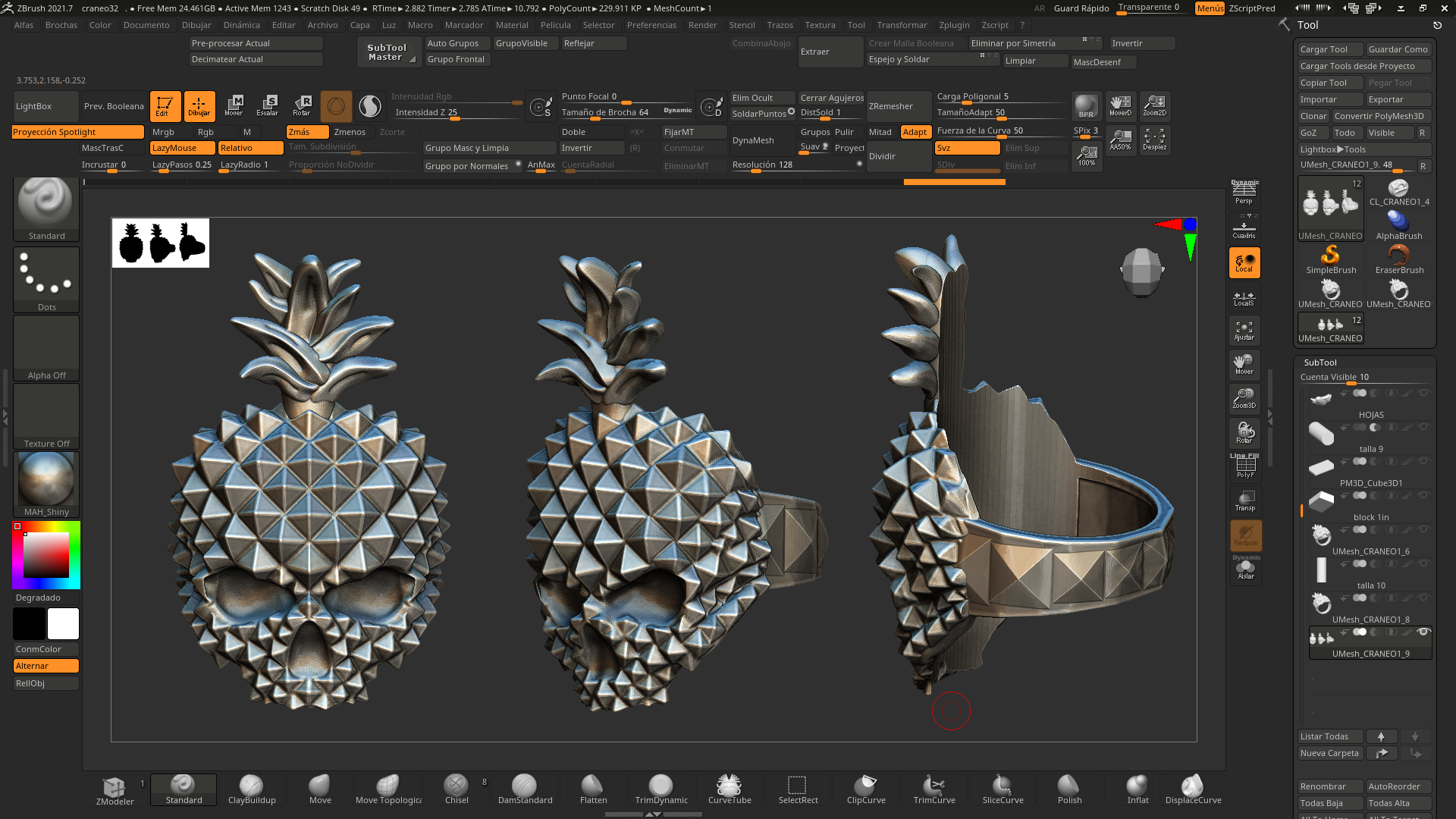The height and width of the screenshot is (819, 1456).
Task: Click the Renombrar button in the Tool panel
Action: tap(1329, 786)
